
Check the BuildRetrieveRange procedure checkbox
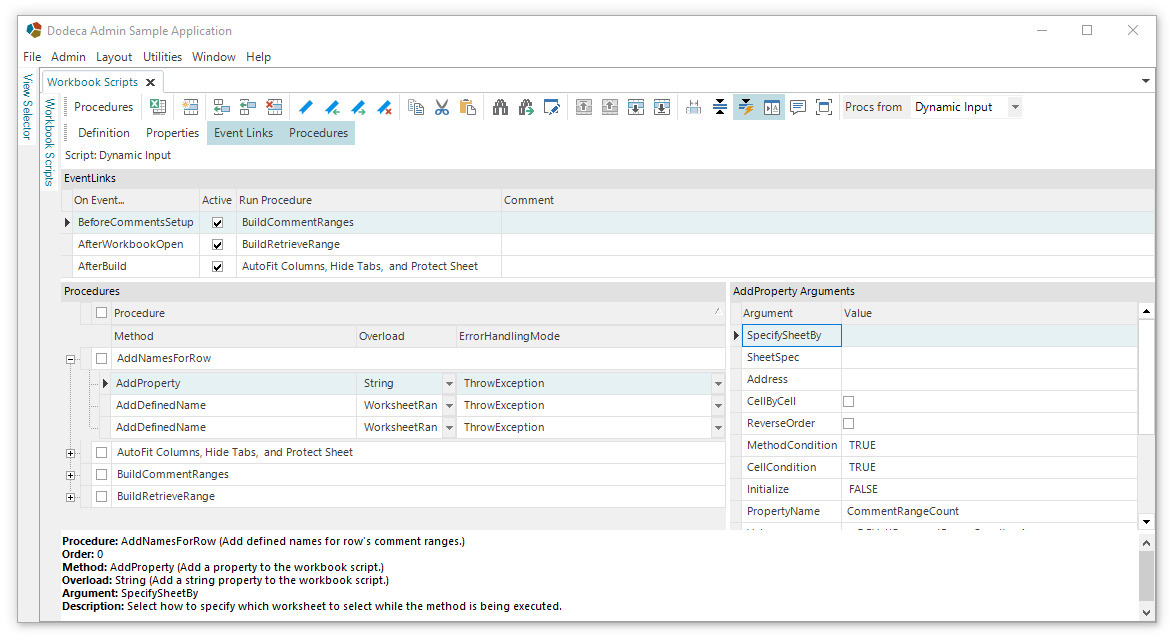pos(101,496)
